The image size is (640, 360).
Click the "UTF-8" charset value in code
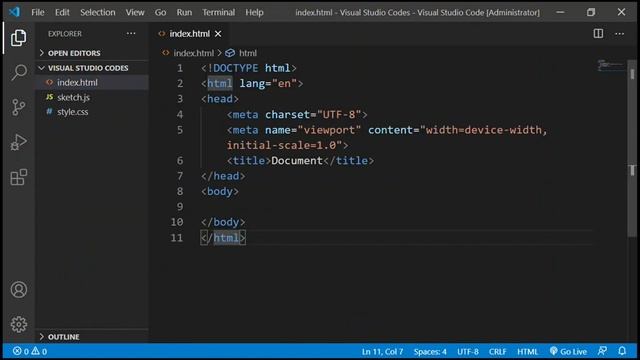[339, 115]
